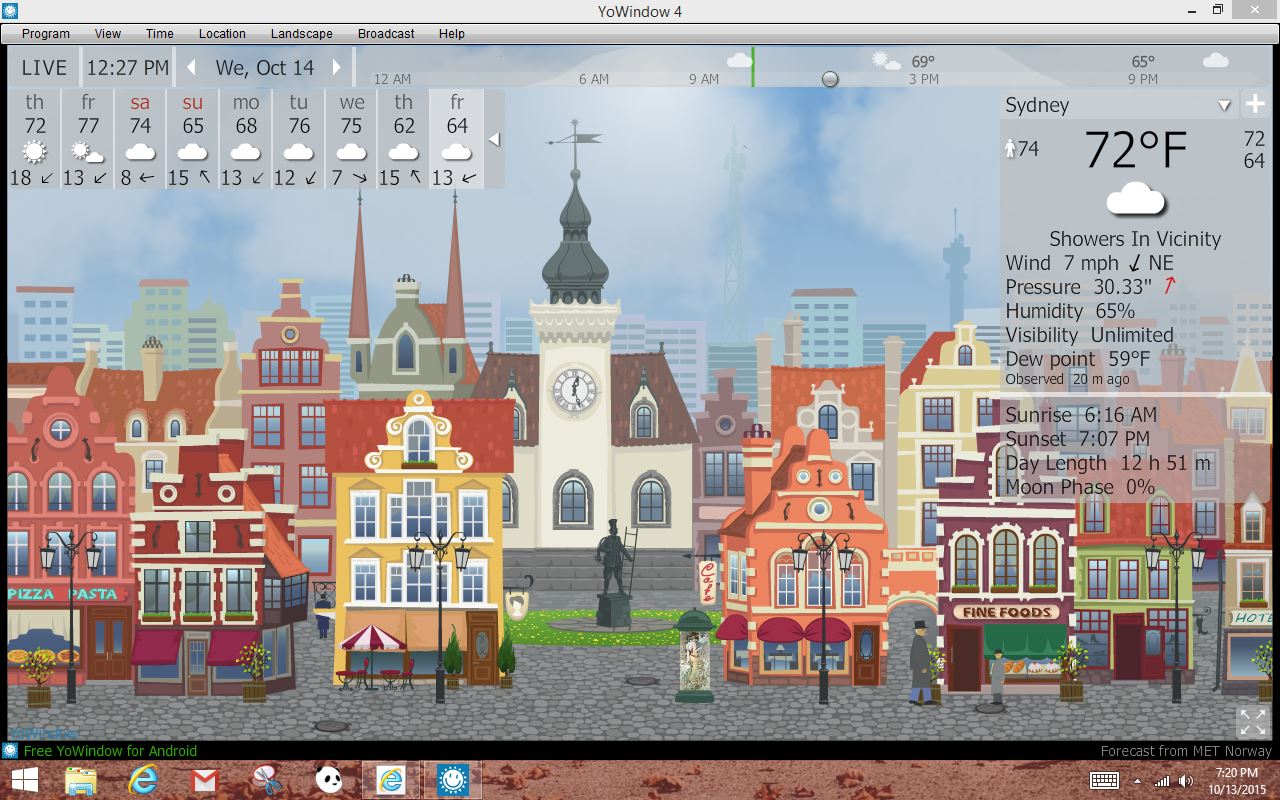Collapse the daily forecast strip
Viewport: 1280px width, 800px height.
pos(494,140)
